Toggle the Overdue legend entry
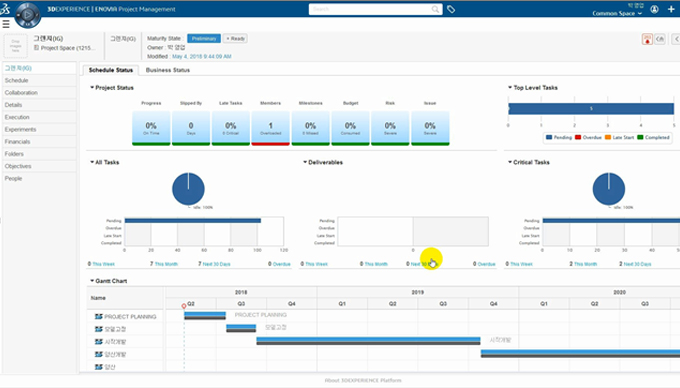 tap(588, 137)
